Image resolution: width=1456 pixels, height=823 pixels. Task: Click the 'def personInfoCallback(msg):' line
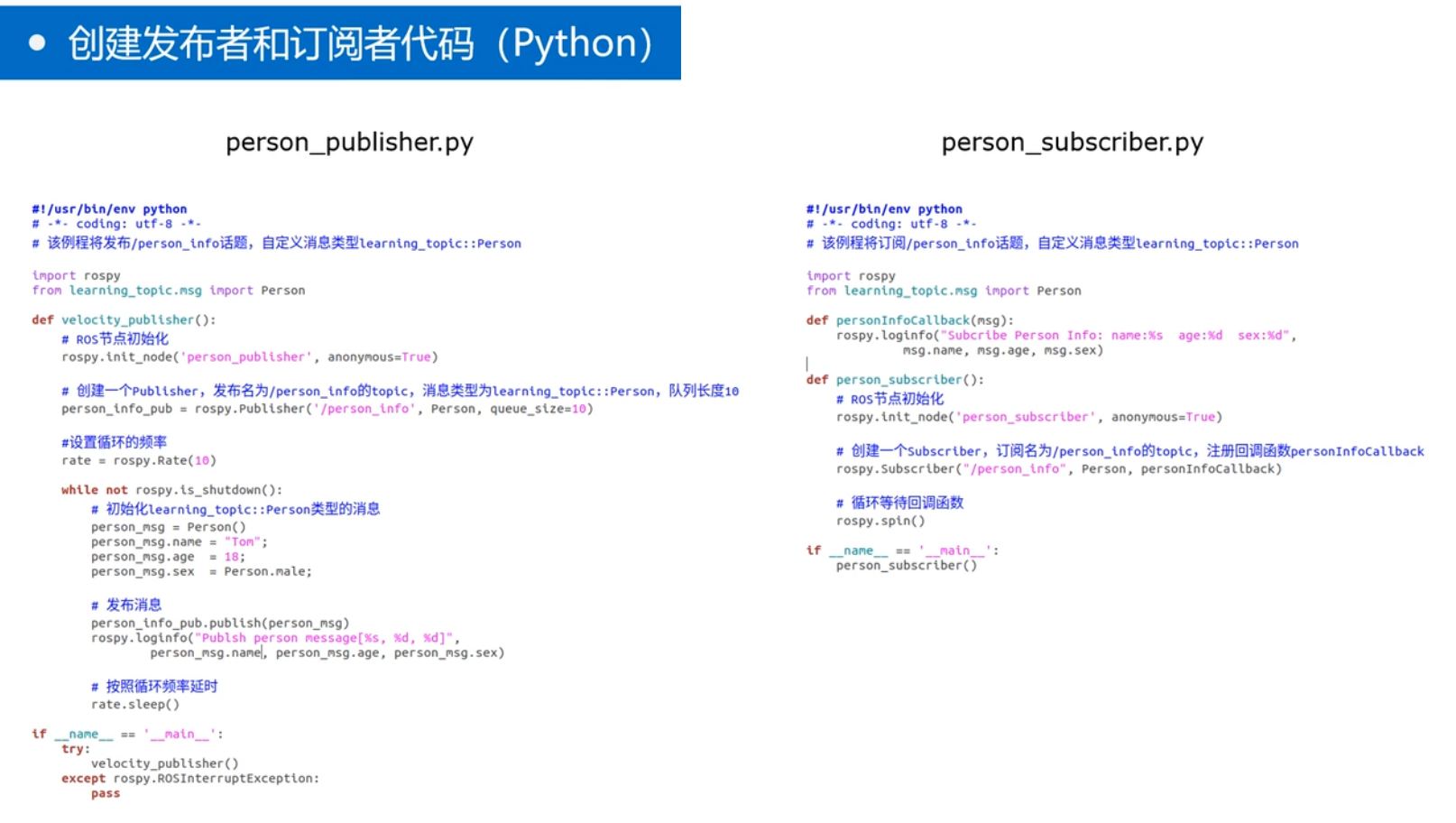(x=910, y=320)
